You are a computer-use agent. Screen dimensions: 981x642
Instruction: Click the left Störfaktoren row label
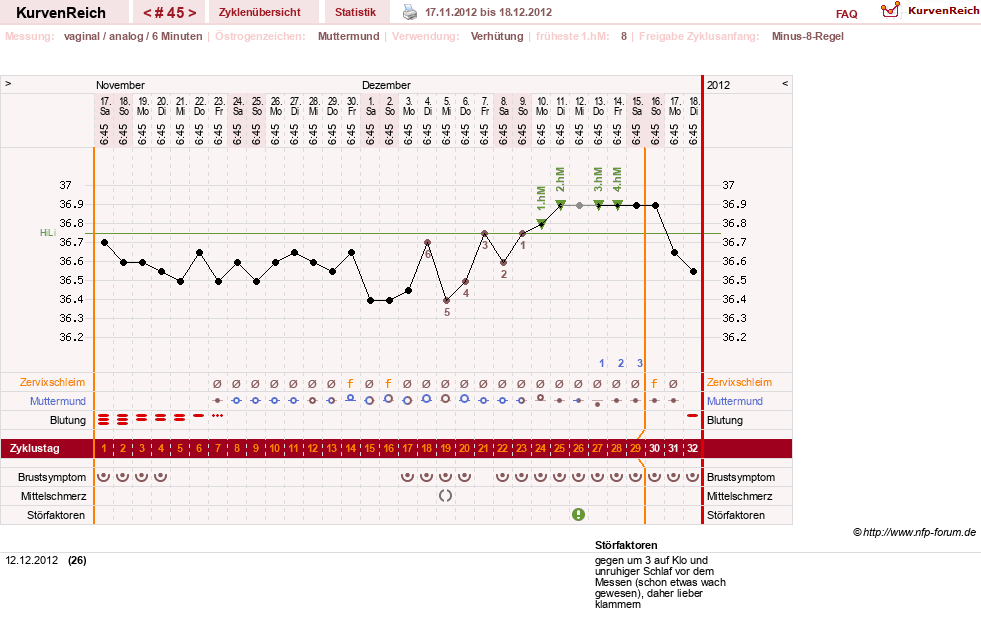click(56, 516)
